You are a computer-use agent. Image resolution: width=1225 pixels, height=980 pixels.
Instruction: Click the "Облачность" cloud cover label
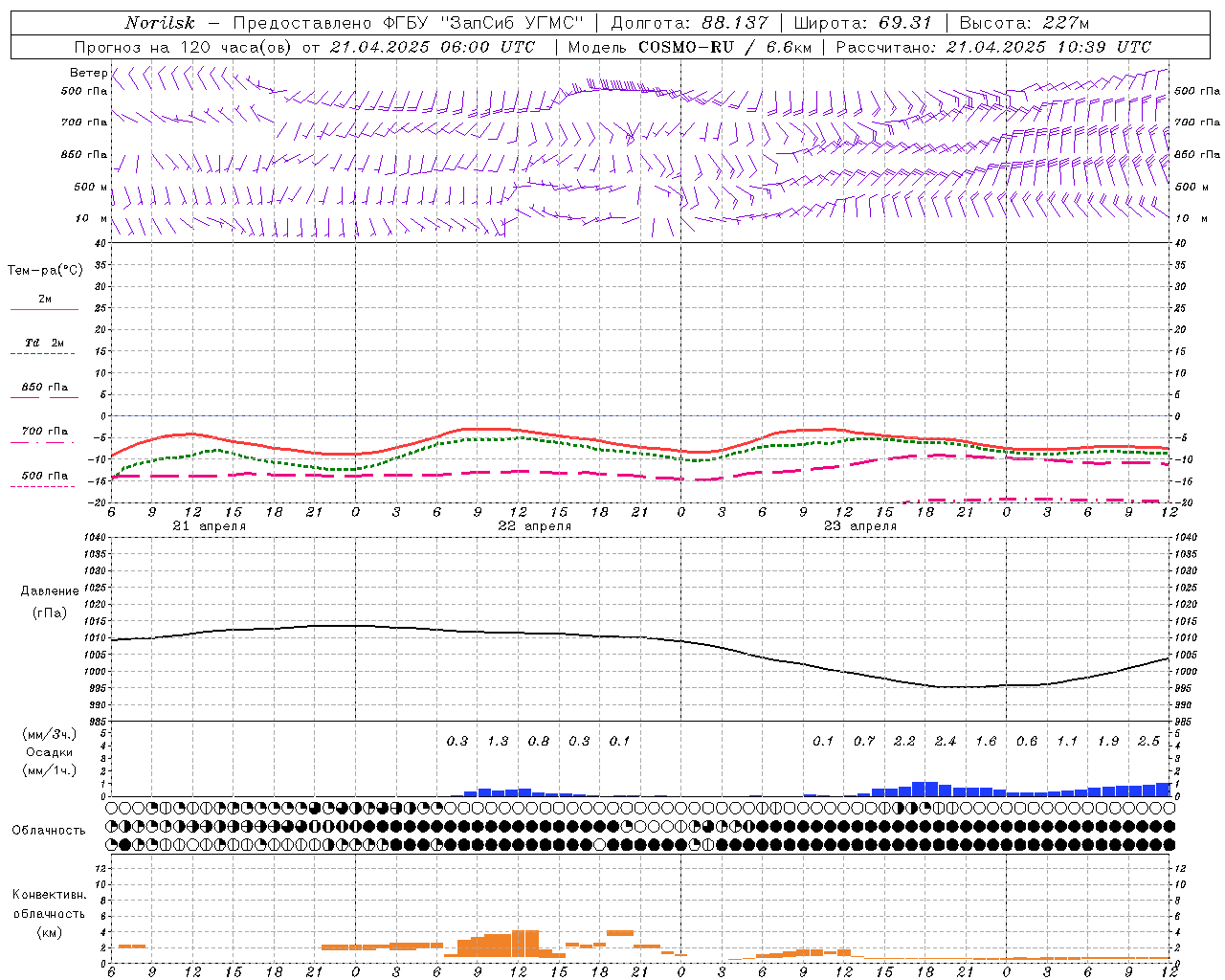(49, 830)
